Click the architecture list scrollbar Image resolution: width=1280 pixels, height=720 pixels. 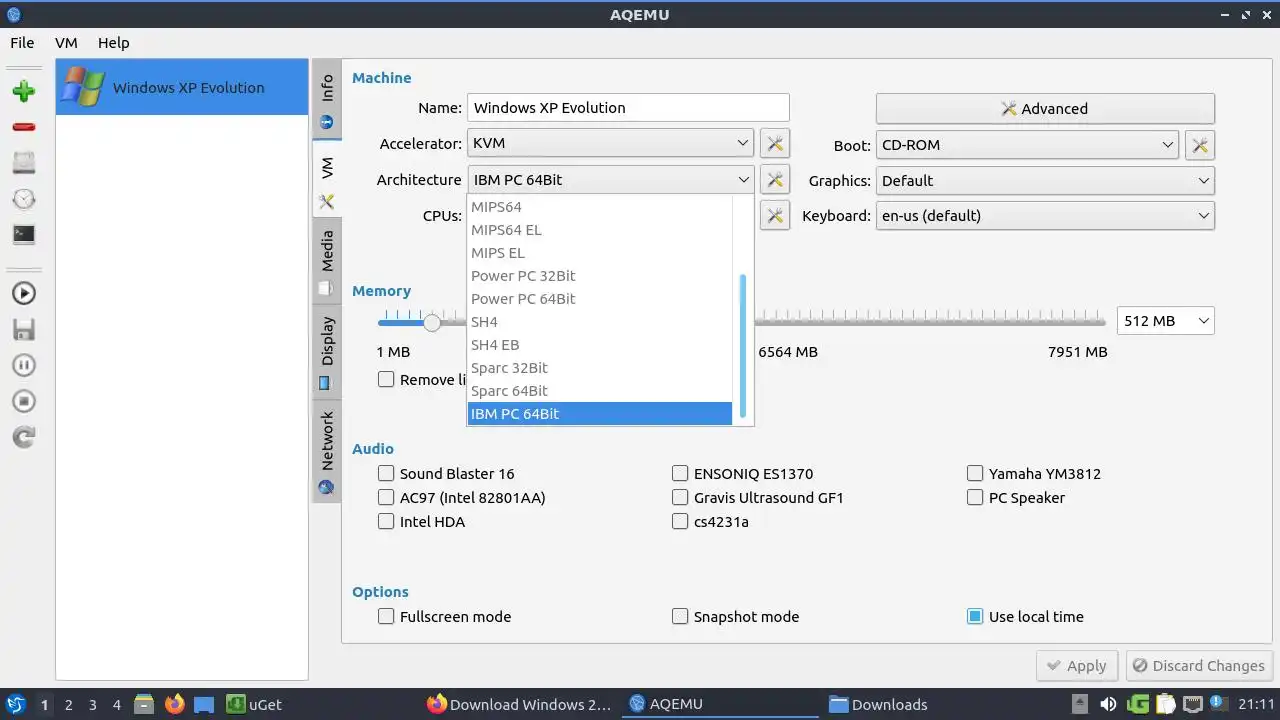point(743,347)
